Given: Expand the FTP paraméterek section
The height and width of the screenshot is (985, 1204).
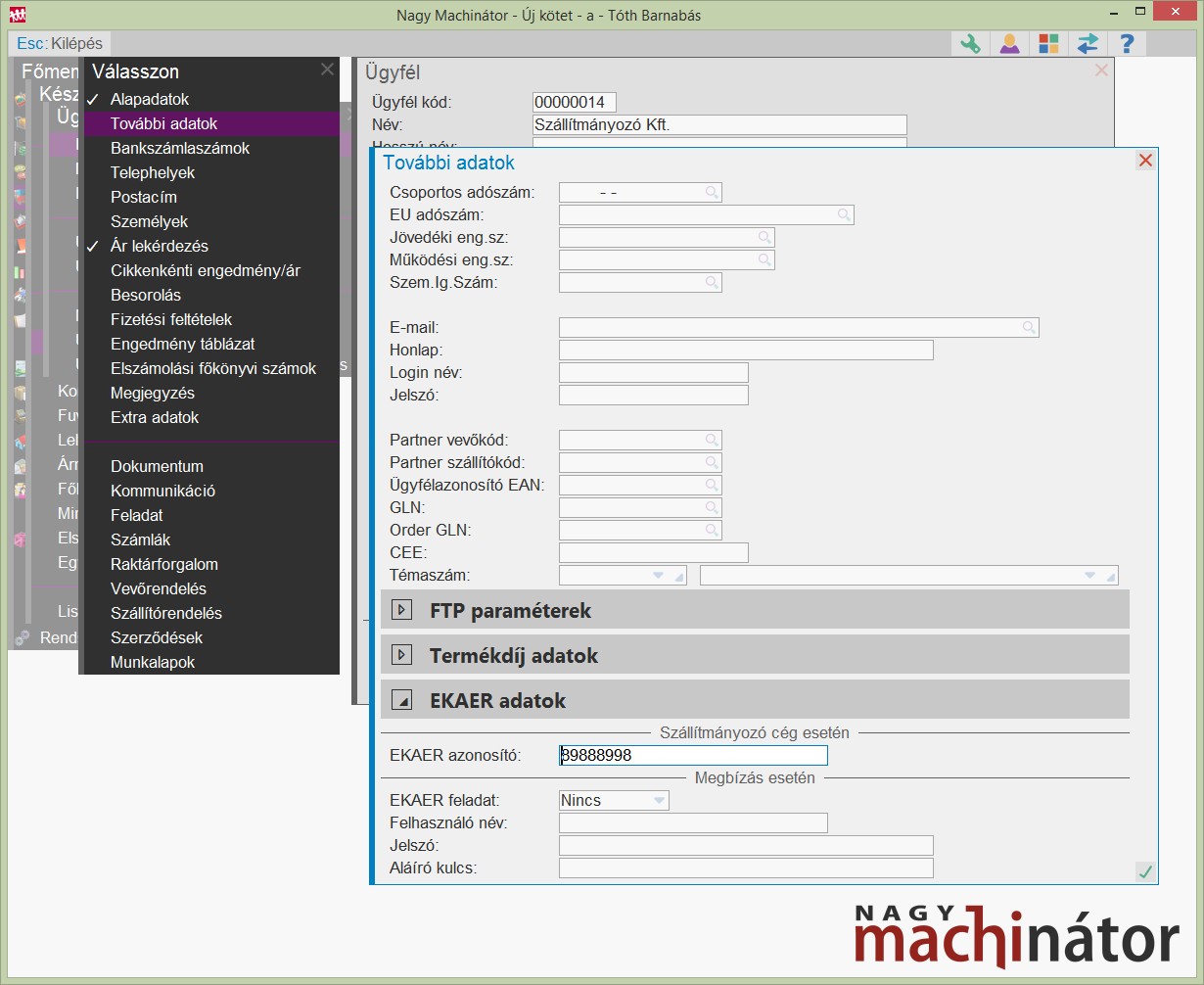Looking at the screenshot, I should [x=401, y=610].
